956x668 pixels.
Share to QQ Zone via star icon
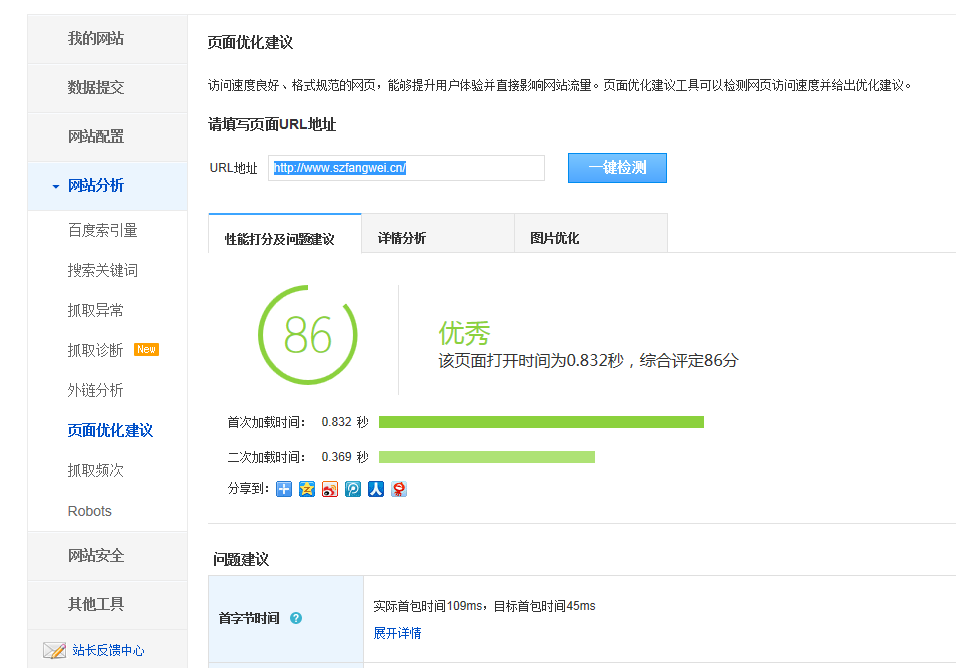(x=307, y=489)
